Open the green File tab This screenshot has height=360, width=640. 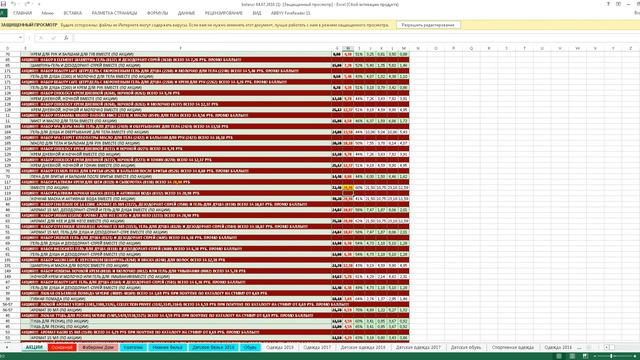pyautogui.click(x=3, y=13)
